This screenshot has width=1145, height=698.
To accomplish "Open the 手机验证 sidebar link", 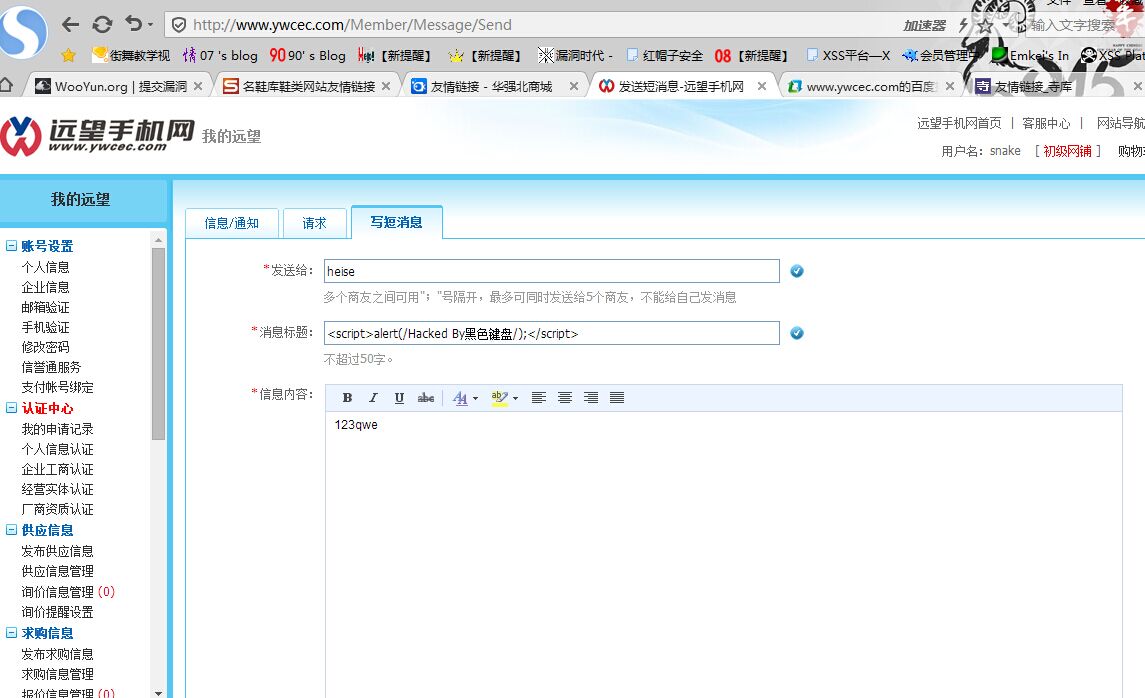I will pyautogui.click(x=45, y=327).
